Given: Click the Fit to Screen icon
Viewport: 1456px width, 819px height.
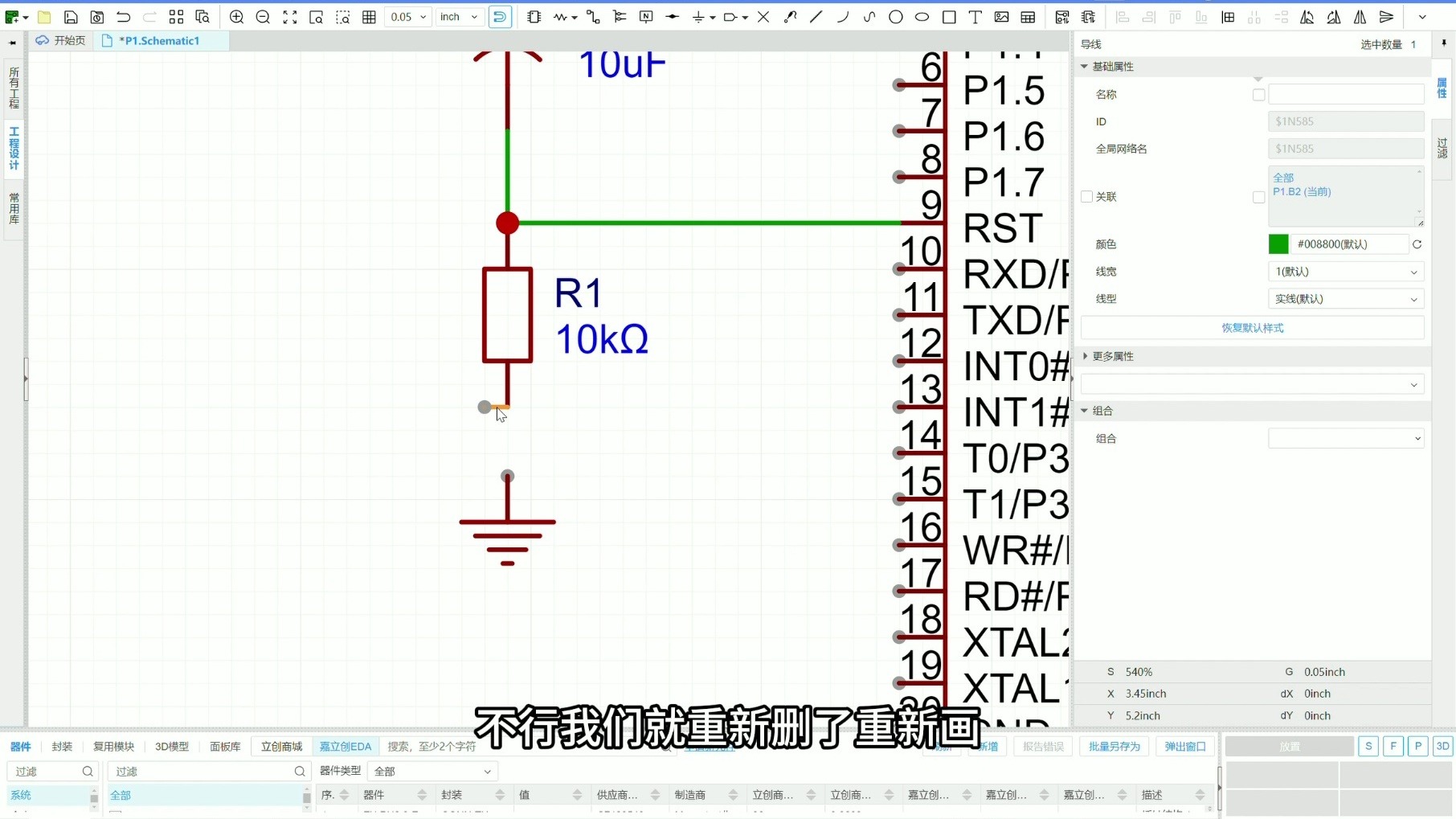Looking at the screenshot, I should (x=290, y=17).
